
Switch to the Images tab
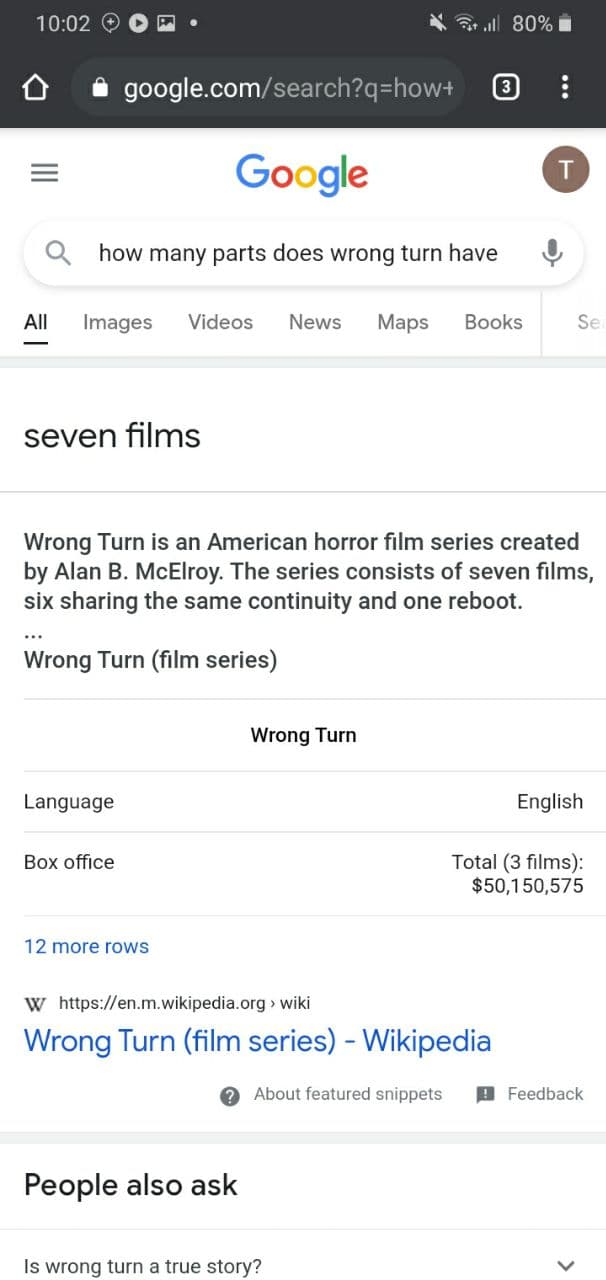tap(118, 322)
